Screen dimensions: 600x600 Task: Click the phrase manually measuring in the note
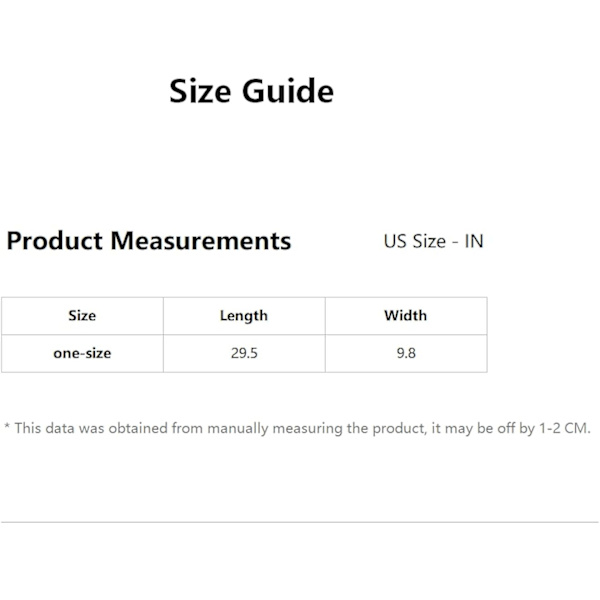pos(275,429)
